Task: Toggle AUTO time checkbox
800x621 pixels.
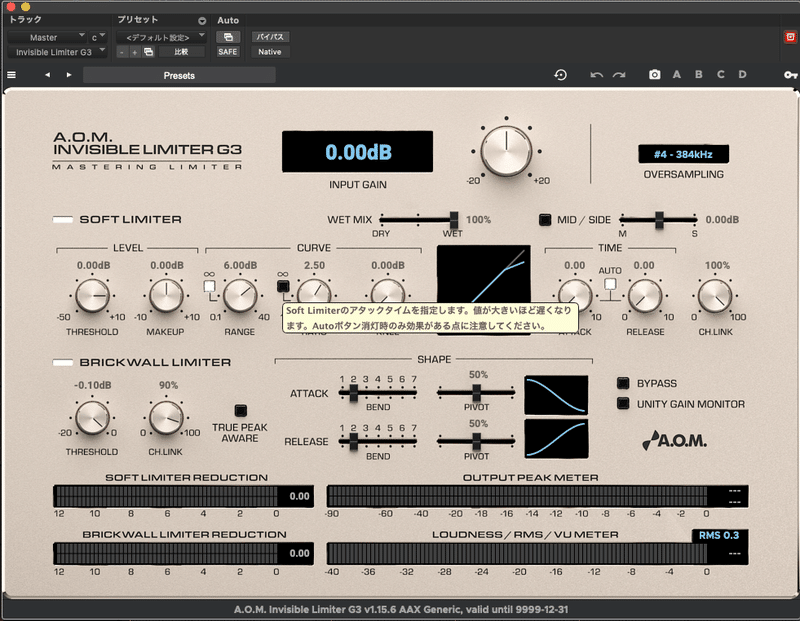Action: click(x=610, y=284)
